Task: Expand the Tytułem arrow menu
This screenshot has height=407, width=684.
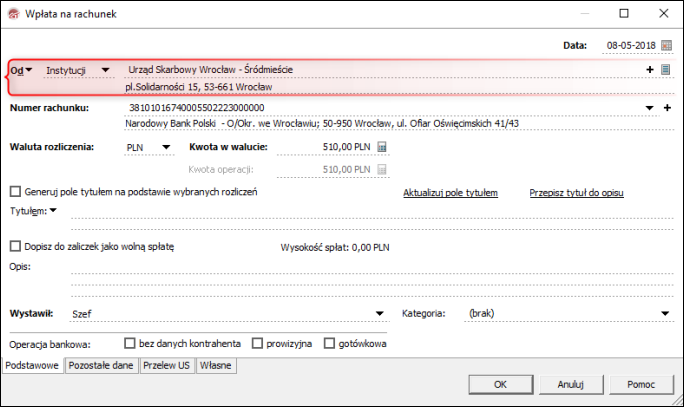Action: click(x=53, y=210)
